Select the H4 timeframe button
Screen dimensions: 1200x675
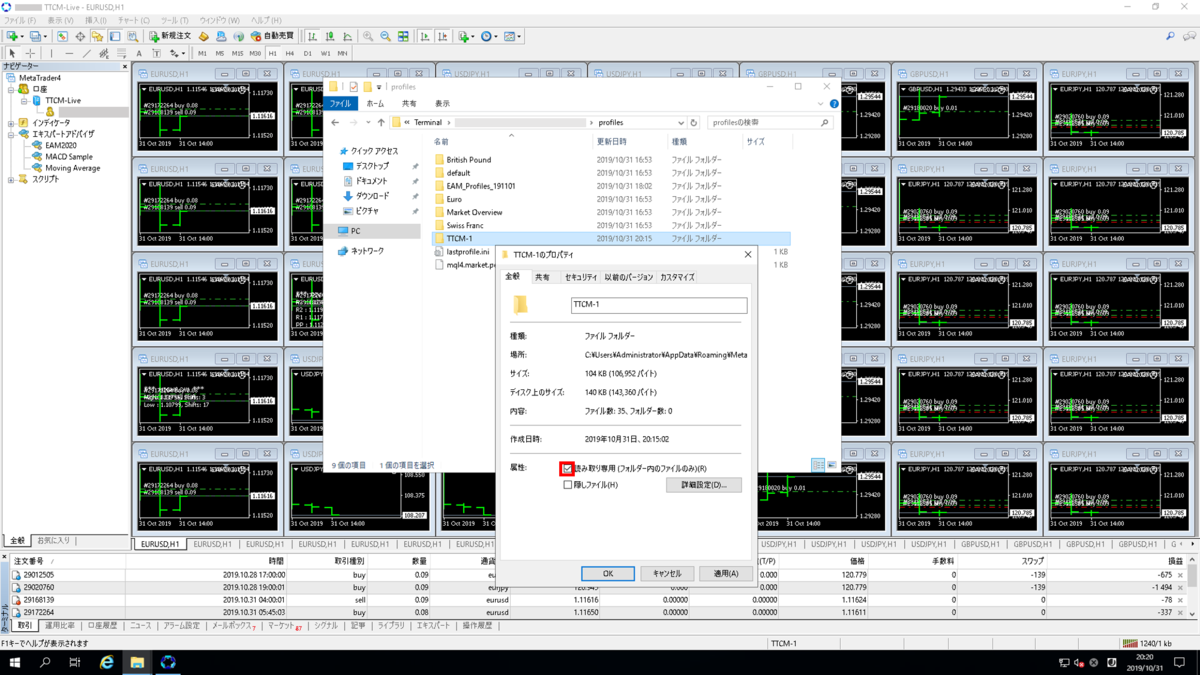[x=290, y=53]
